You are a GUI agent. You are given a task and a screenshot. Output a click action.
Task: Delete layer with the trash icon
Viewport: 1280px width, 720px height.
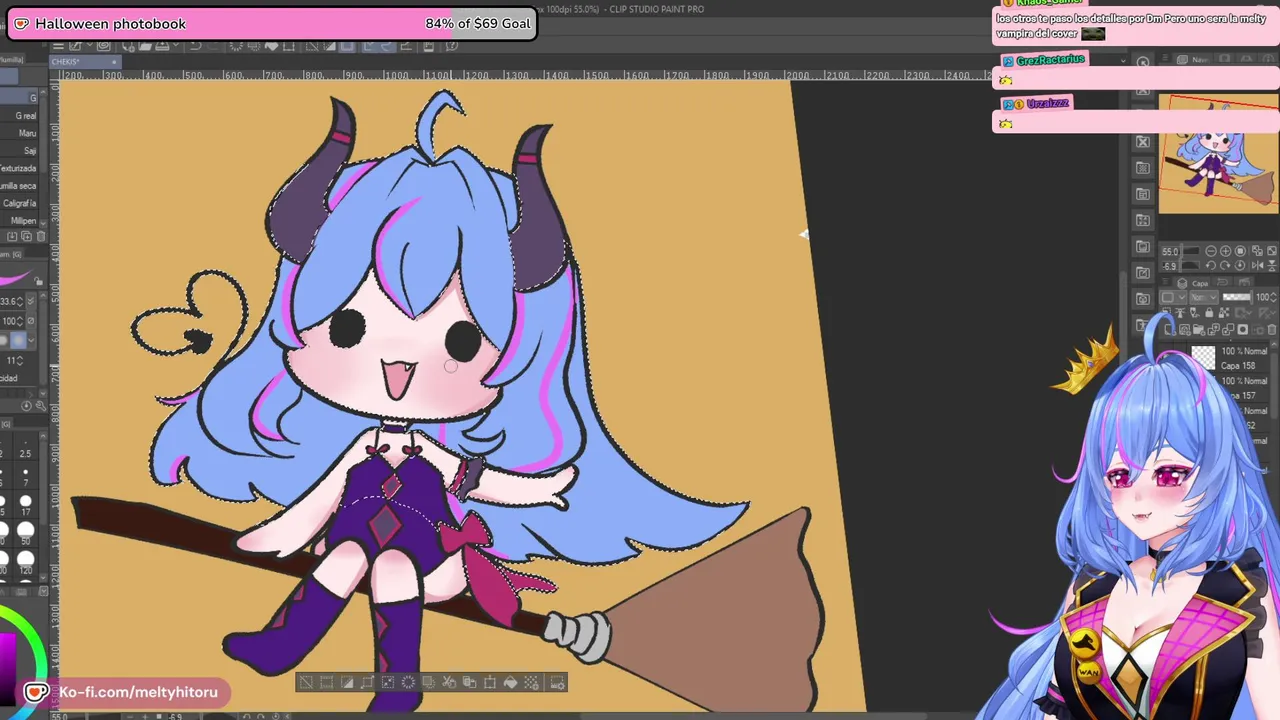1272,330
